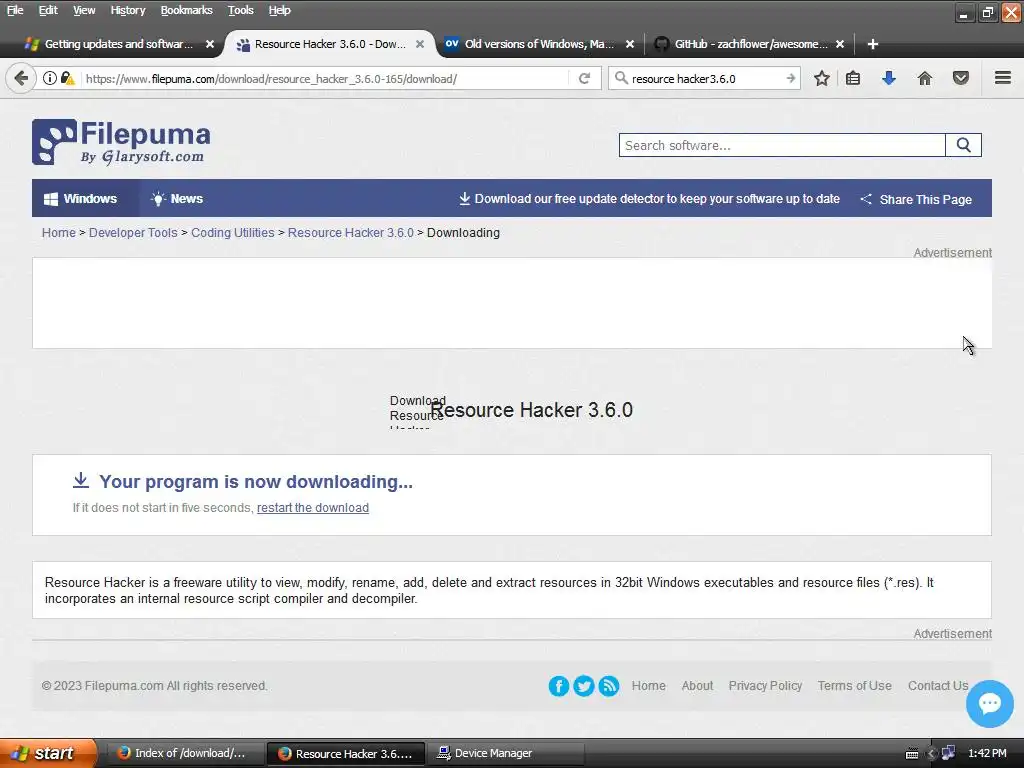Close the Old versions of Windows tab
The image size is (1024, 768).
point(630,44)
